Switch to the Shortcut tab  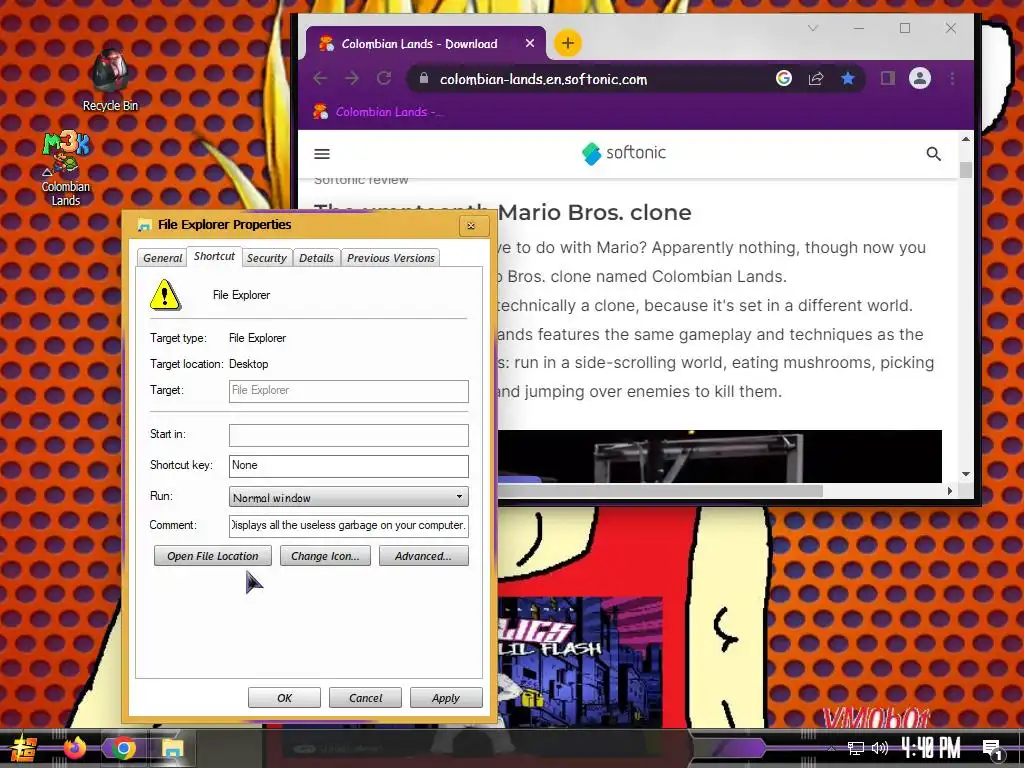(x=214, y=256)
